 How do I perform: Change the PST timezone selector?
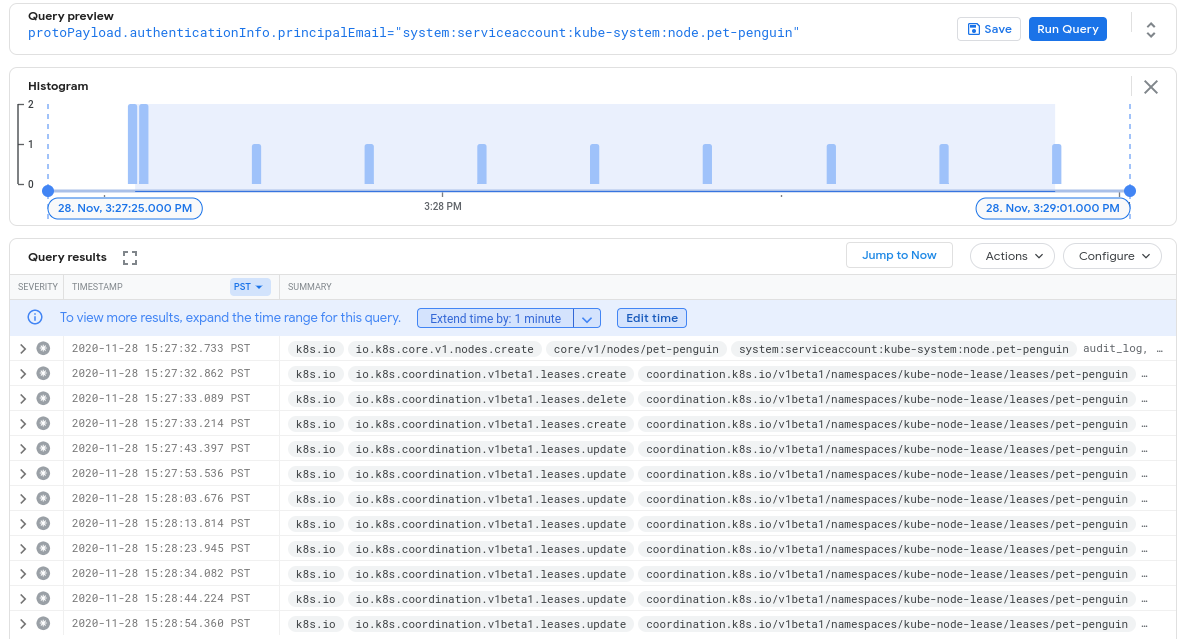(x=249, y=287)
